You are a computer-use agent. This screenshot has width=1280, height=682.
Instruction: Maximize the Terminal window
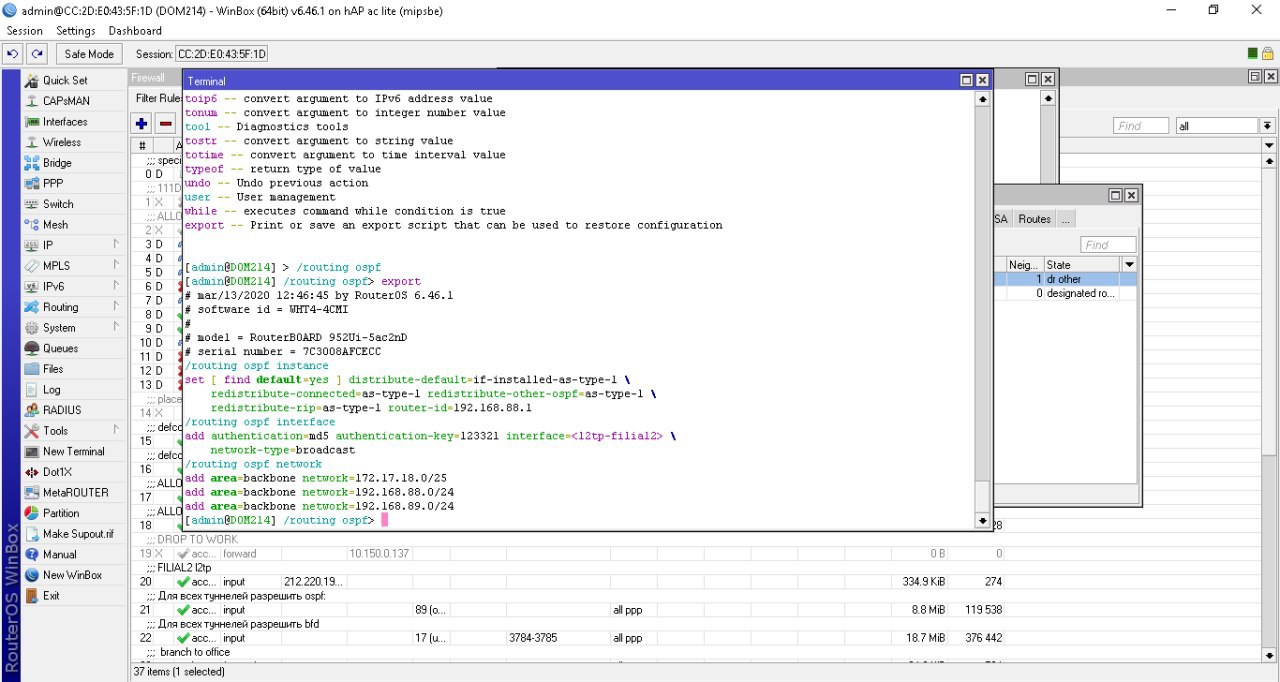966,80
